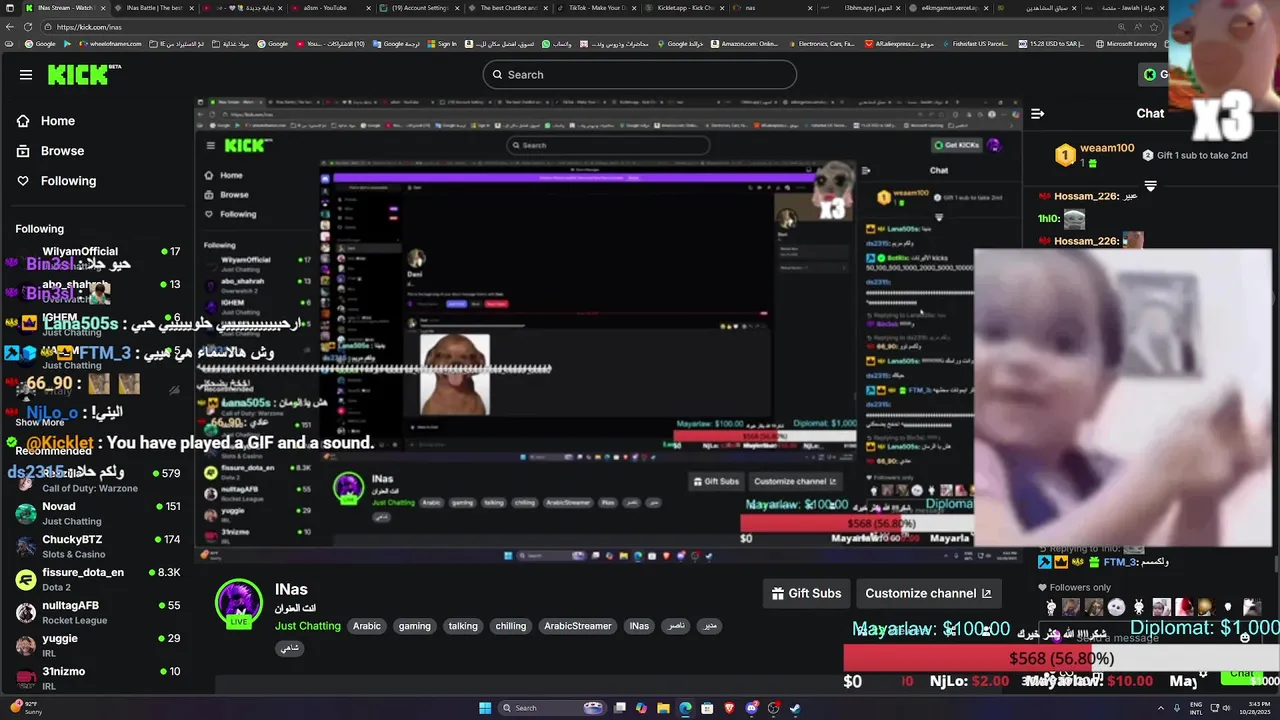
Task: Select the INas stream tag
Action: point(639,626)
